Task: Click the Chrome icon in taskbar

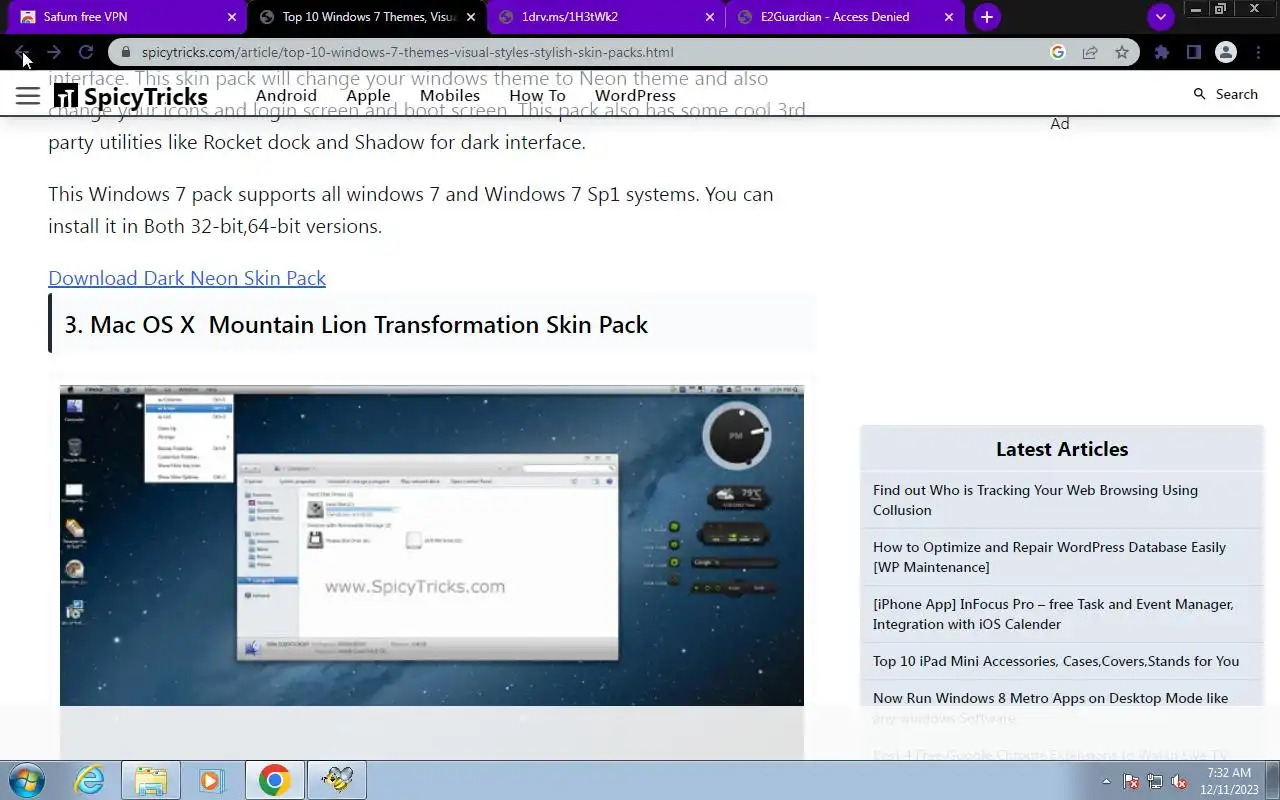Action: click(275, 780)
